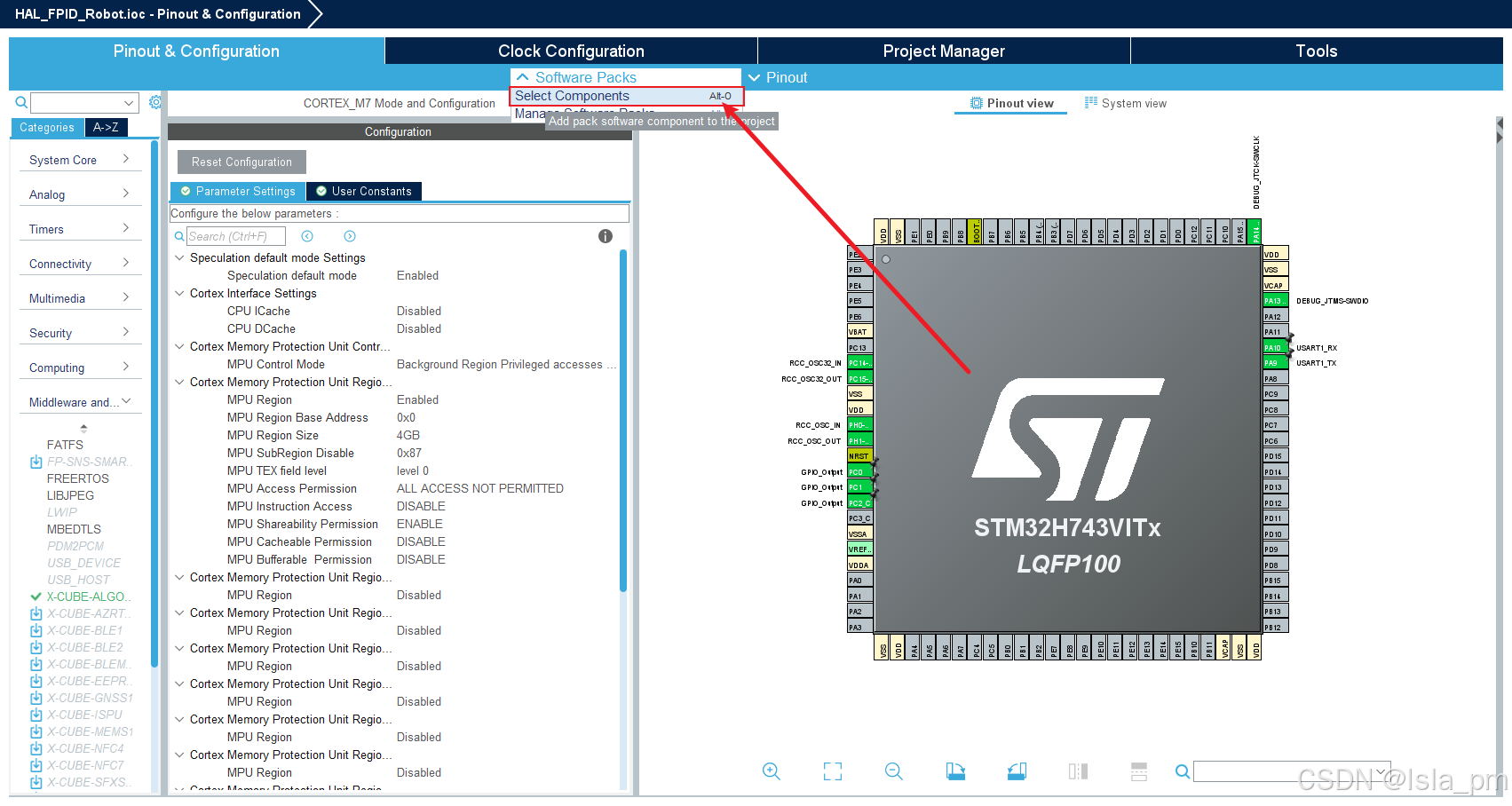Expand the Analog category
1512x806 pixels.
tap(79, 194)
